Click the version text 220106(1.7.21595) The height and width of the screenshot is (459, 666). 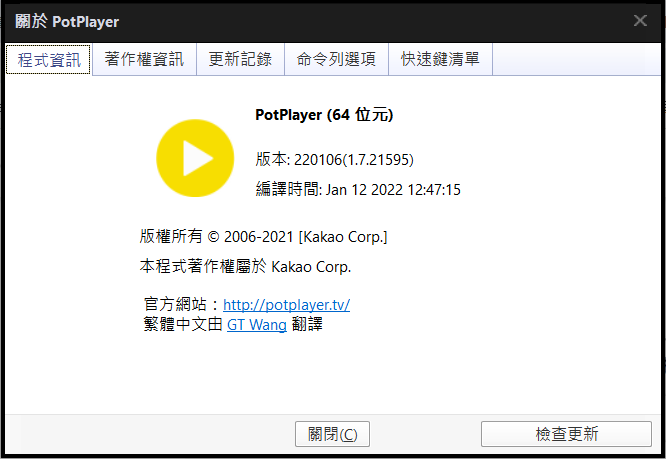pyautogui.click(x=354, y=160)
